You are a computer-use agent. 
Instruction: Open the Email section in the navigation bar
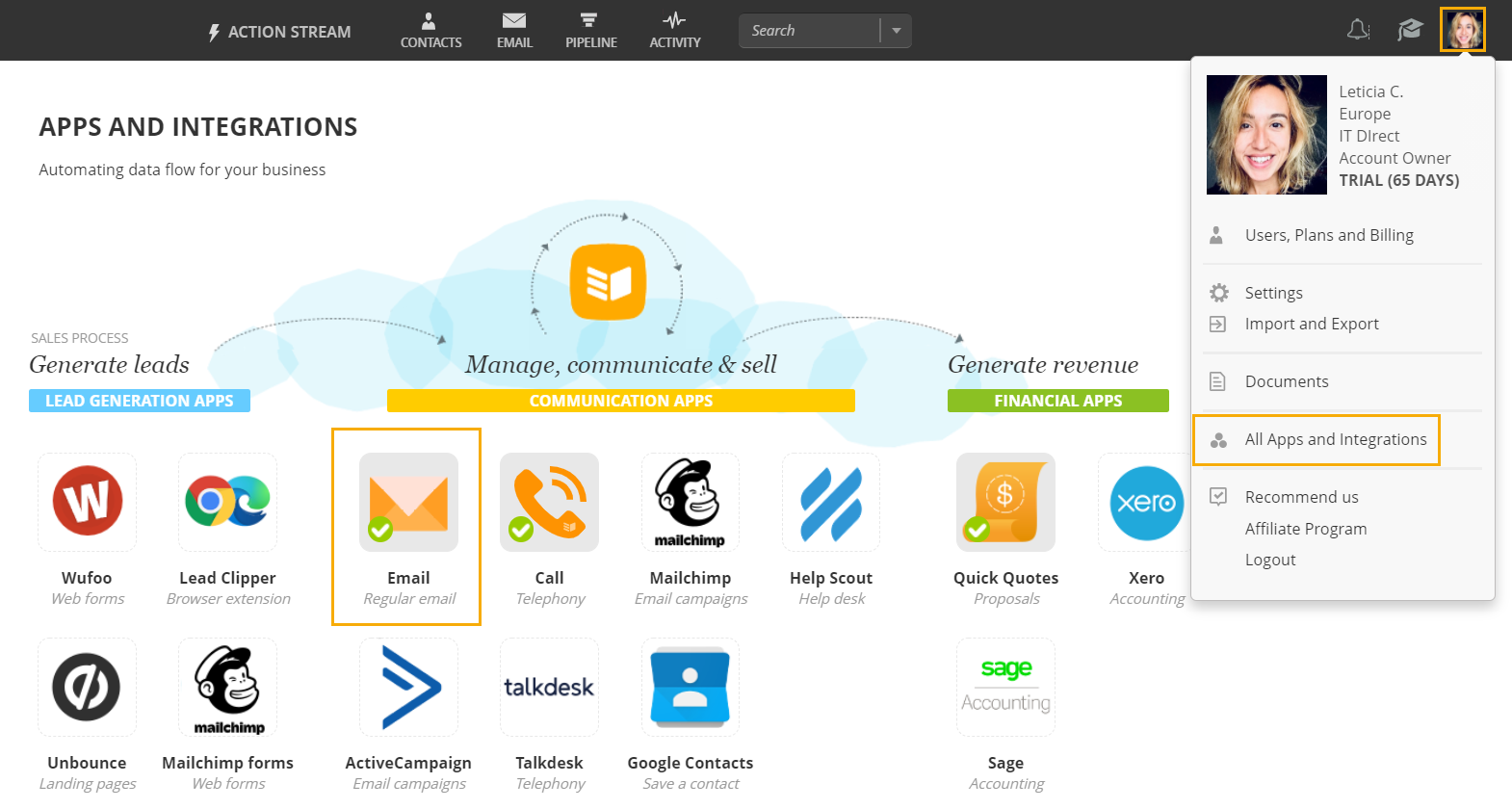(514, 31)
